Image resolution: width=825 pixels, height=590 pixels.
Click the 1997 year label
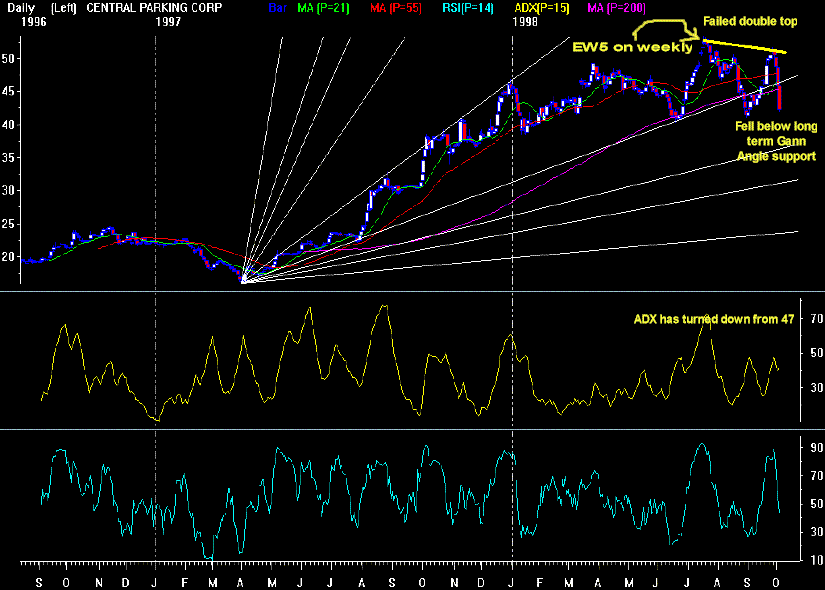click(168, 22)
